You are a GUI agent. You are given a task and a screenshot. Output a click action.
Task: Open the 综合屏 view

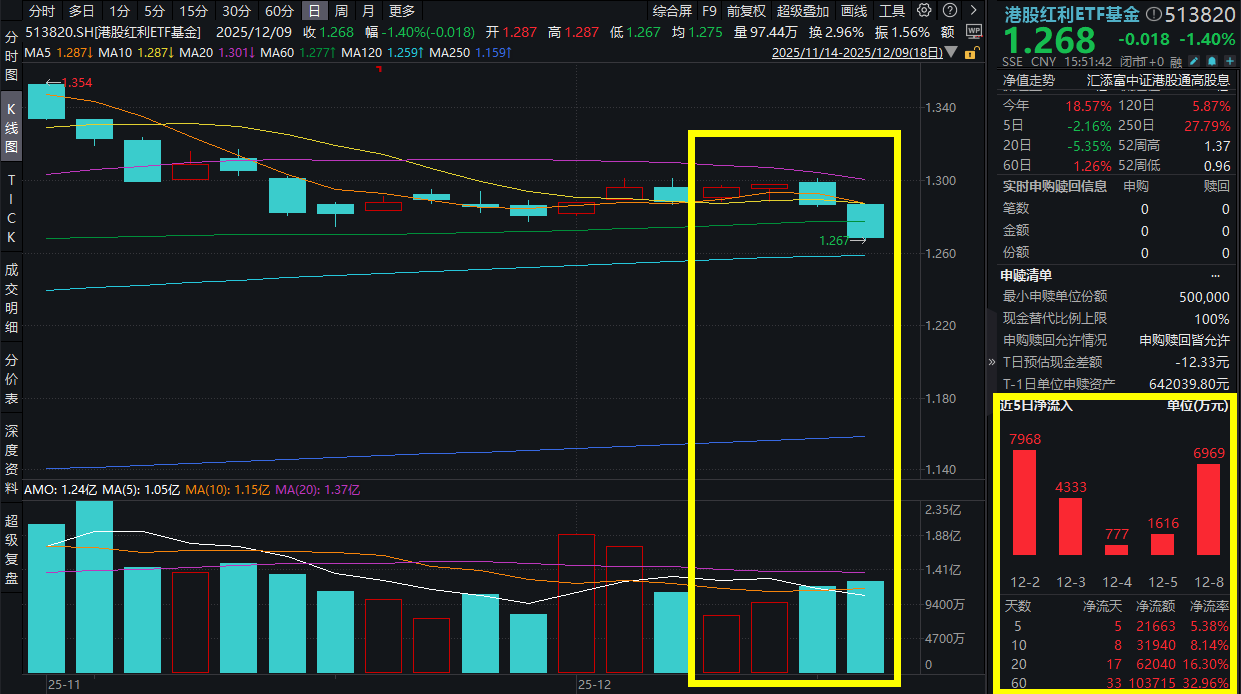671,11
